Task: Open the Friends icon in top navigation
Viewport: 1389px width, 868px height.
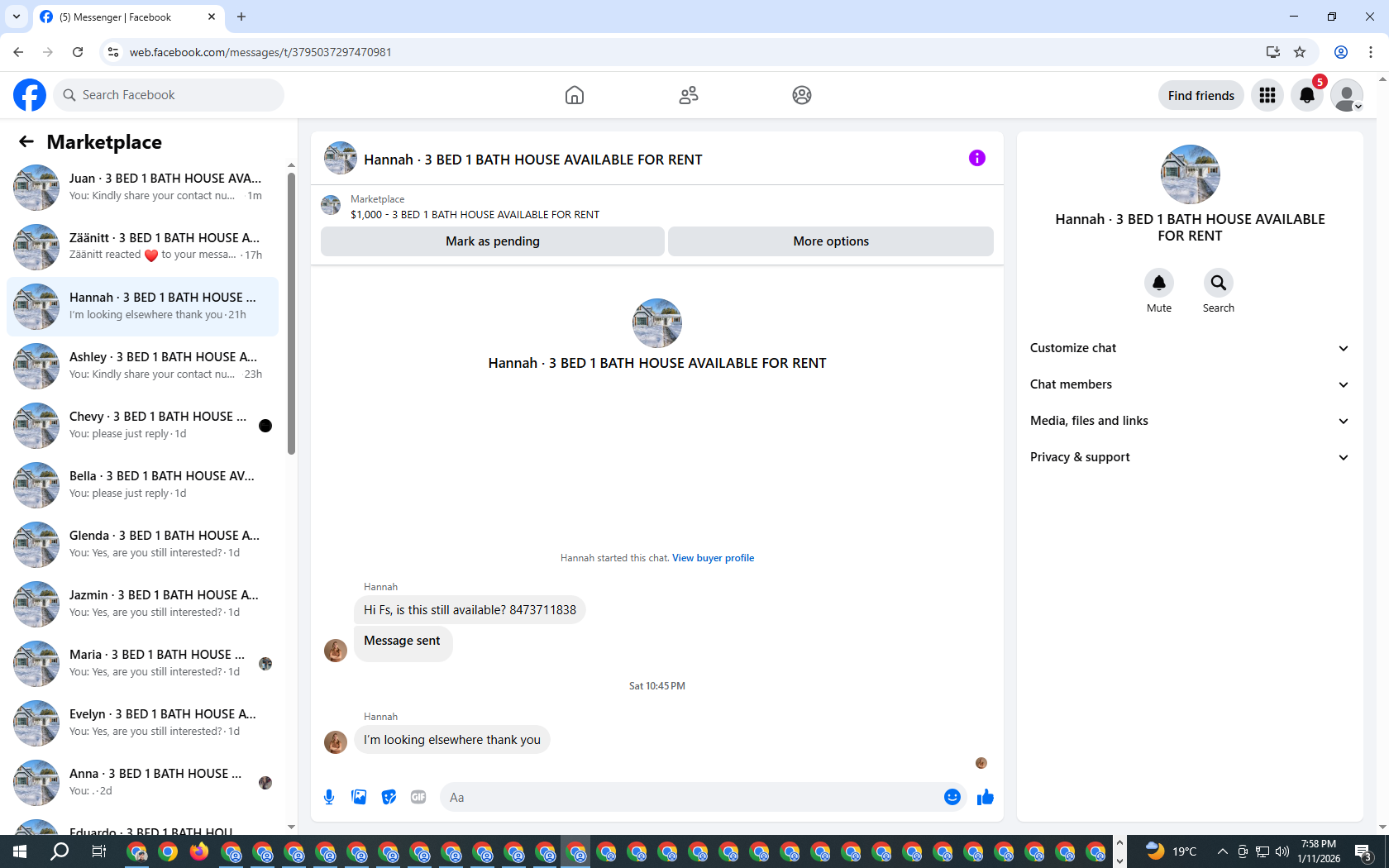Action: pos(689,95)
